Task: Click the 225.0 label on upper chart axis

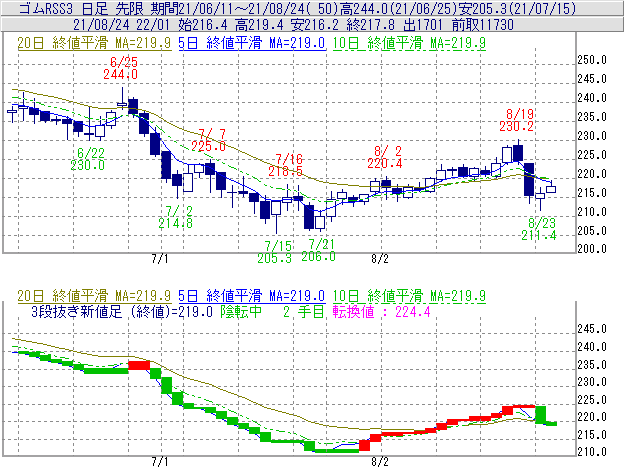Action: pyautogui.click(x=592, y=155)
